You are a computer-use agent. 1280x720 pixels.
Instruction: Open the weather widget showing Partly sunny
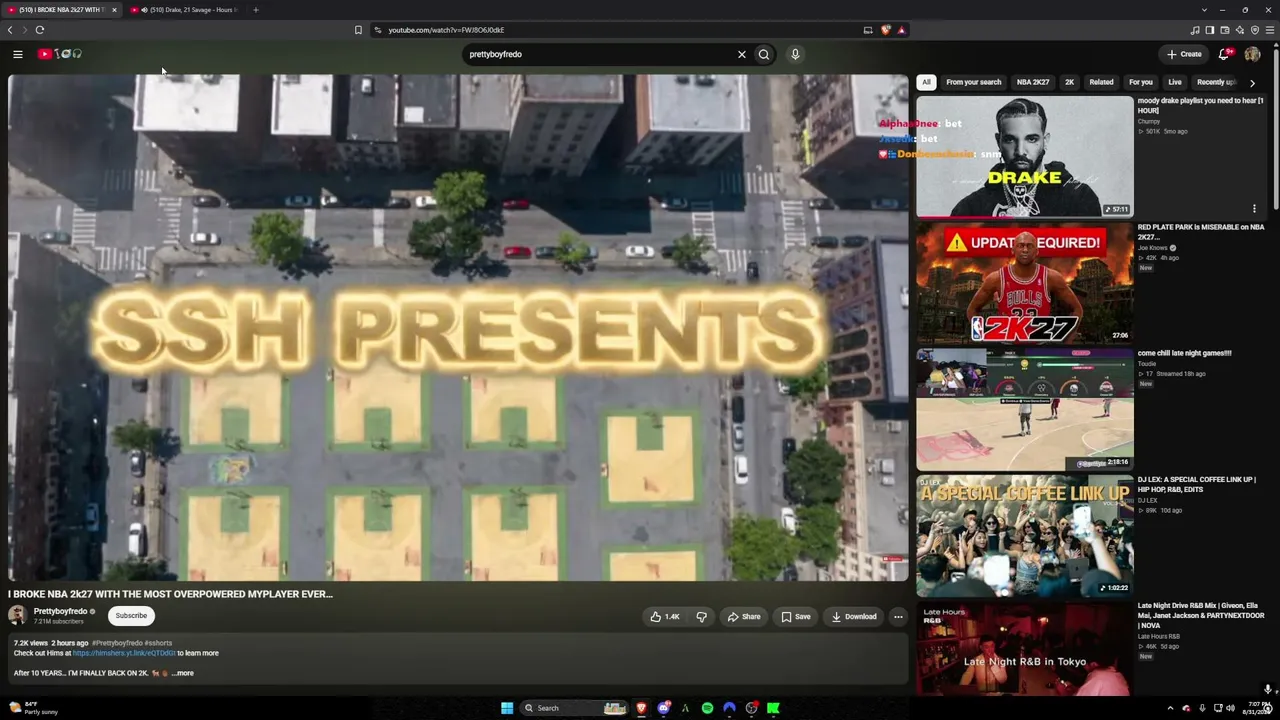click(33, 708)
